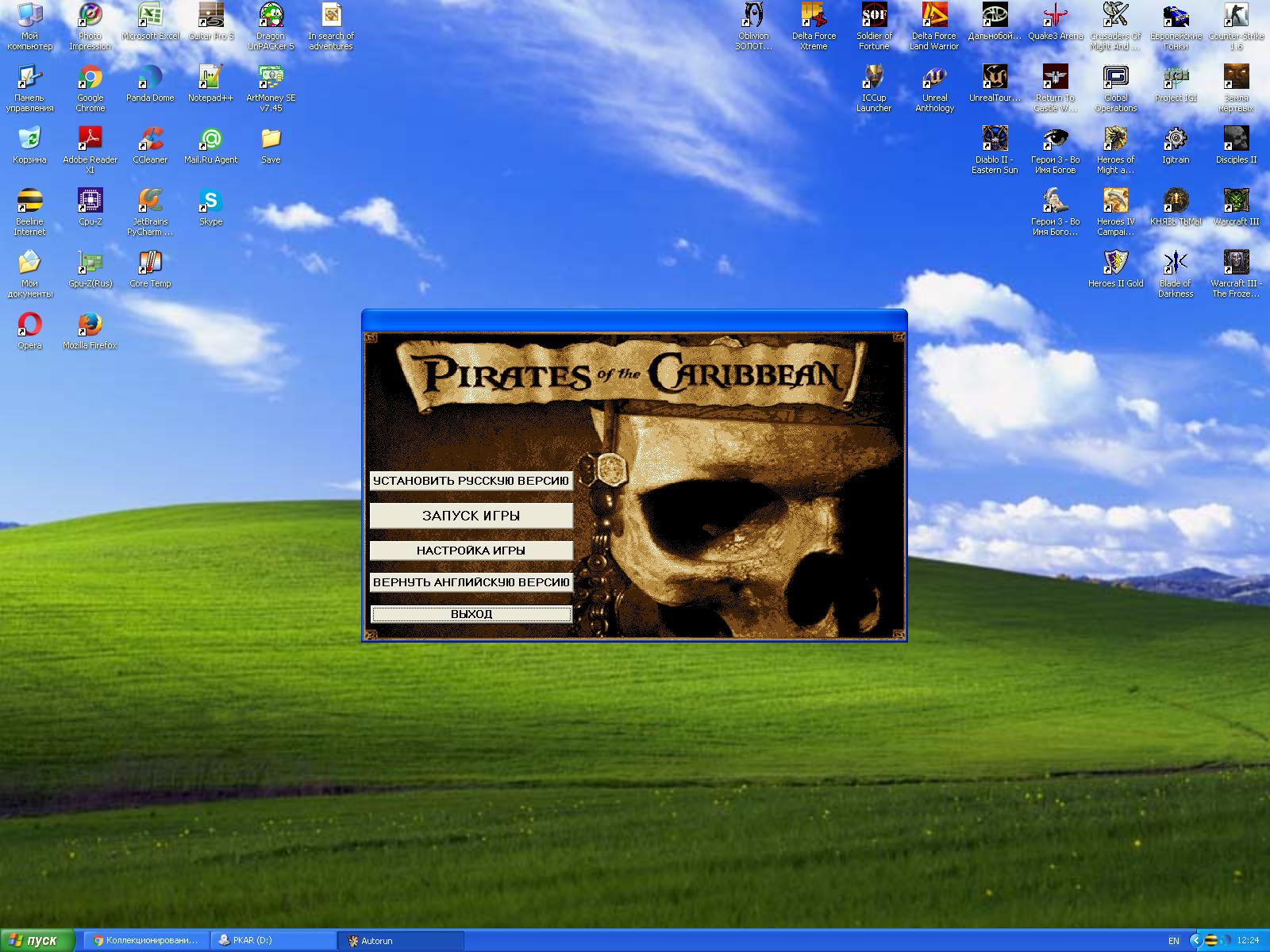Click the EN language indicator
The image size is (1270, 952).
pyautogui.click(x=1174, y=941)
